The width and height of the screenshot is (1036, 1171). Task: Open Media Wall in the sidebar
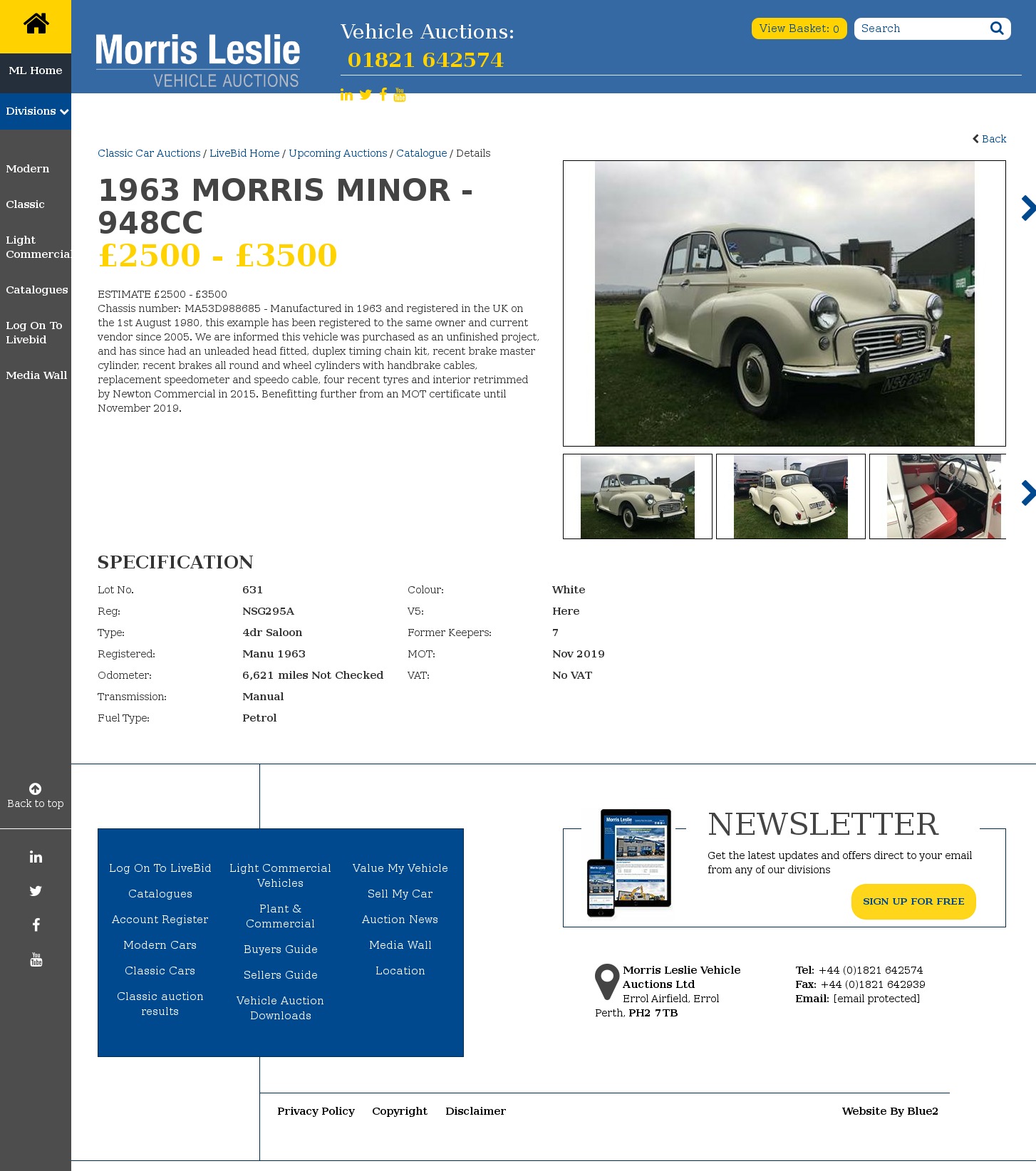pyautogui.click(x=36, y=375)
